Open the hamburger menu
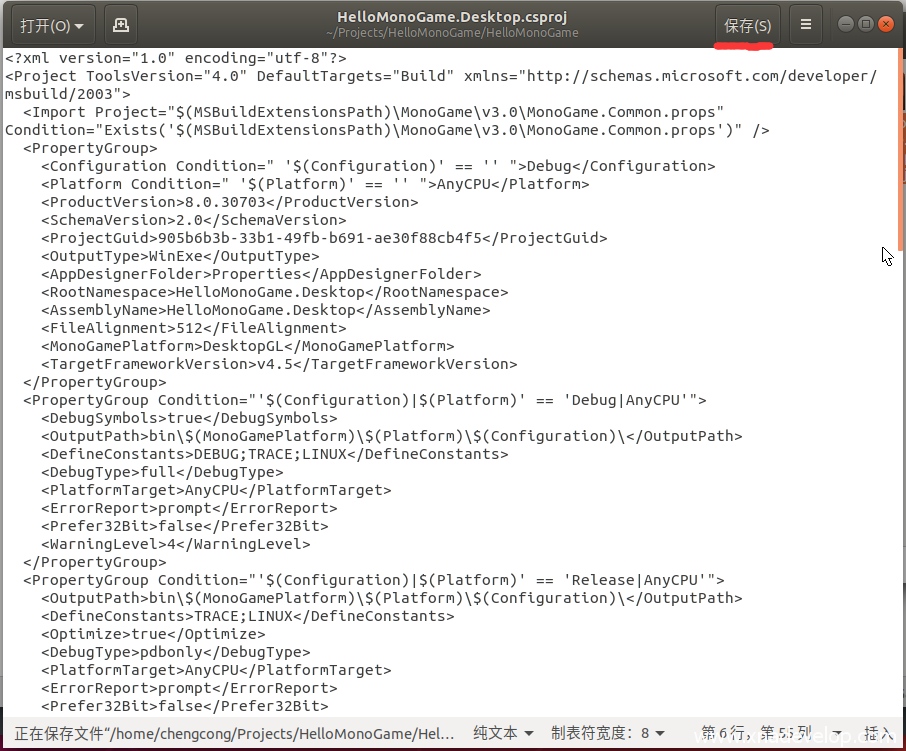The image size is (906, 751). tap(806, 24)
